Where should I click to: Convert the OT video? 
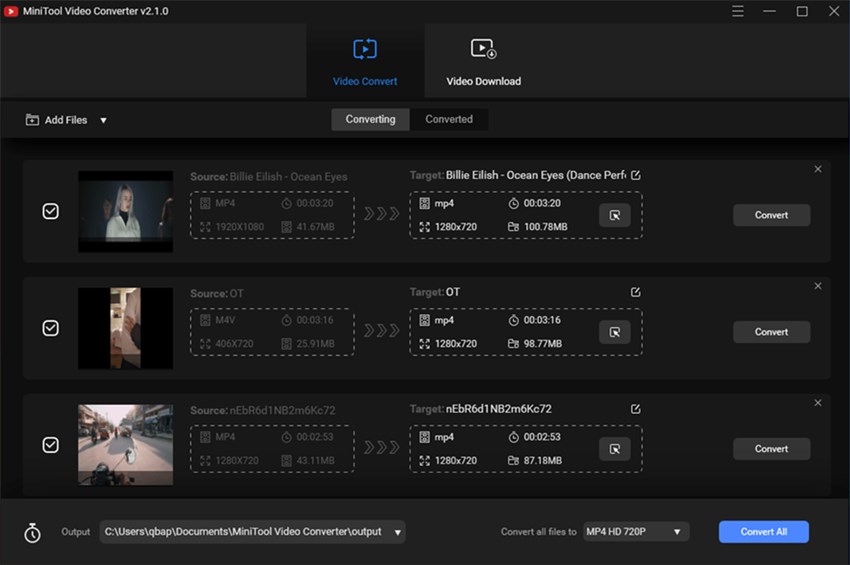coord(771,332)
